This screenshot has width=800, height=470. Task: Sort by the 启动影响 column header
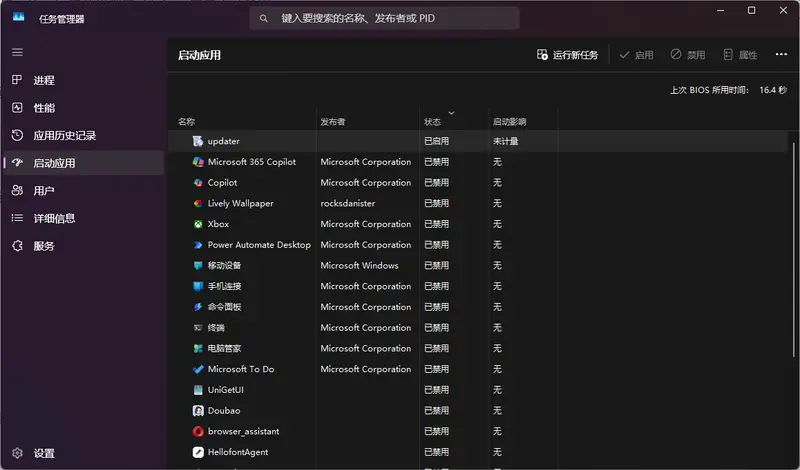pos(509,121)
